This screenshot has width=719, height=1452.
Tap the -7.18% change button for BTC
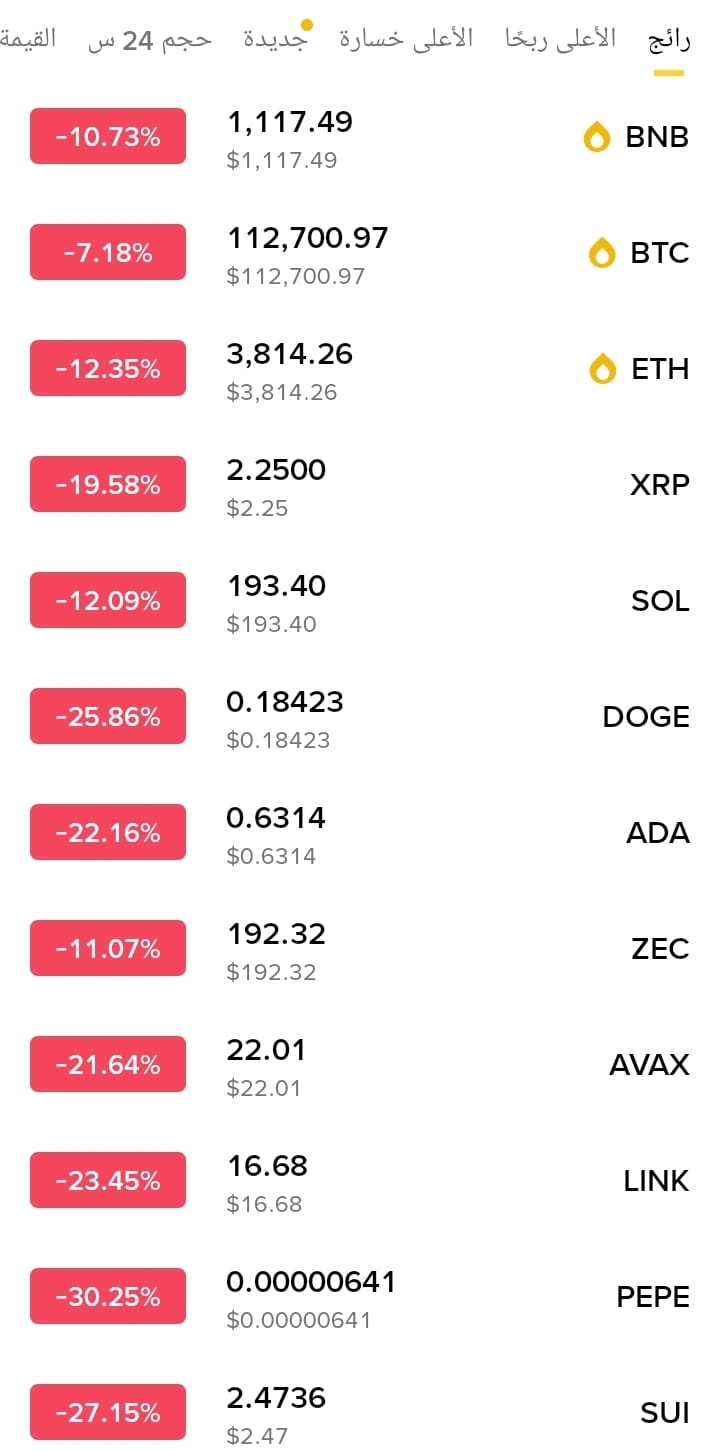pyautogui.click(x=108, y=252)
